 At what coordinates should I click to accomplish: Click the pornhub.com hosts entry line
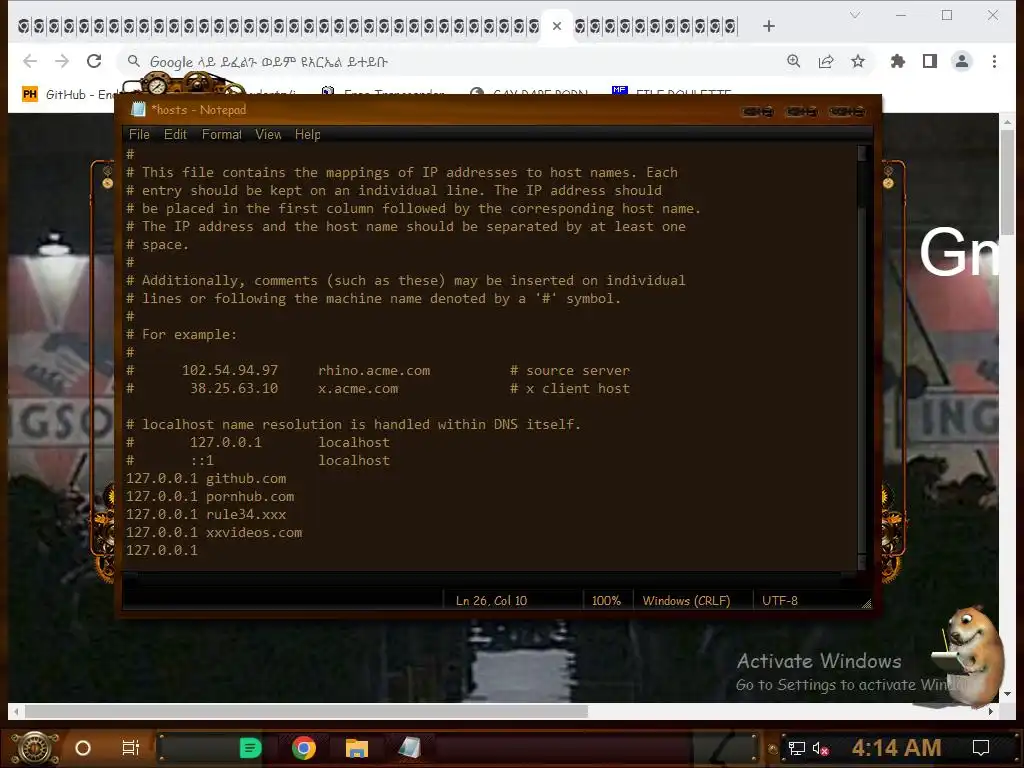(x=210, y=496)
